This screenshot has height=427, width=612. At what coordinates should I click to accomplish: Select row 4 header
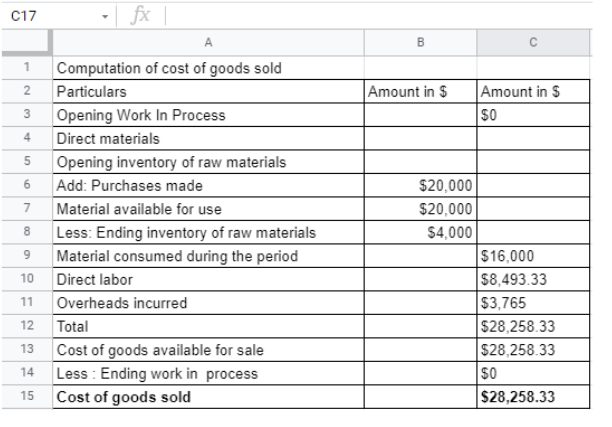click(x=27, y=138)
